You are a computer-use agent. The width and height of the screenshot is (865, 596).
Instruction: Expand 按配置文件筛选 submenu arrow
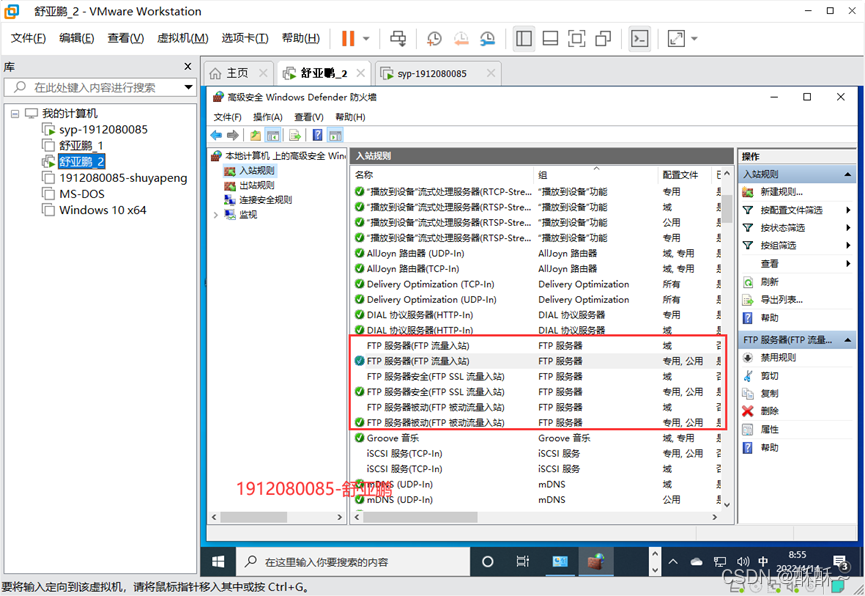(x=848, y=210)
